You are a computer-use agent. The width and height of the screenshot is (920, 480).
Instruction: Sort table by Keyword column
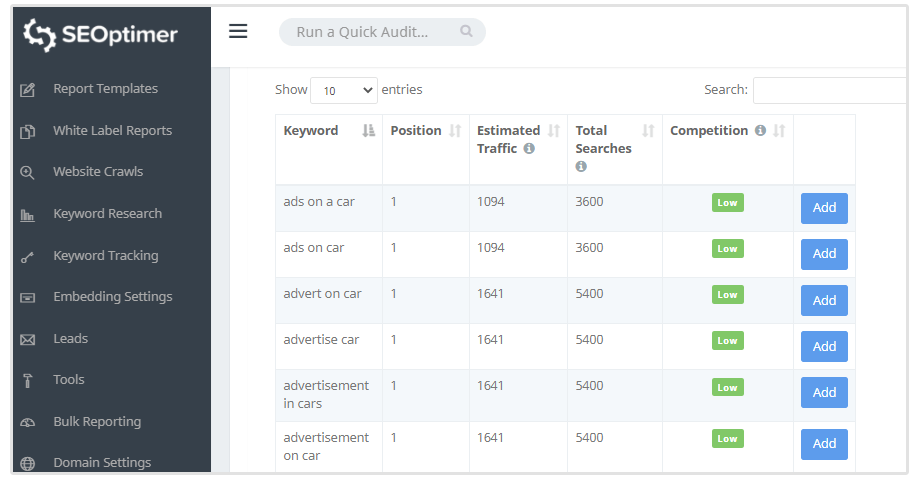[367, 131]
